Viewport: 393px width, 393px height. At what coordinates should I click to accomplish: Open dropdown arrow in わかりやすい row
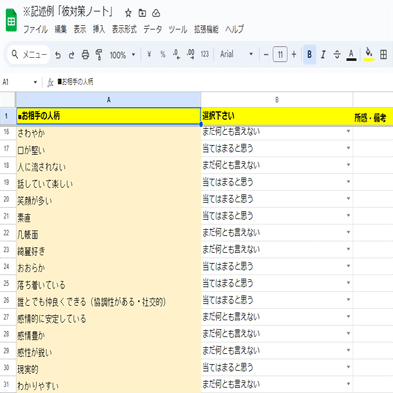(x=348, y=384)
